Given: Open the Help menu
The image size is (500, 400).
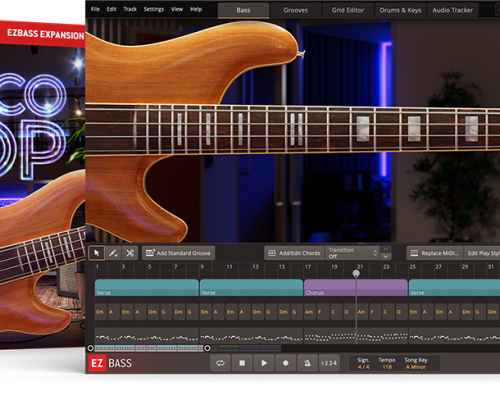Looking at the screenshot, I should click(196, 9).
